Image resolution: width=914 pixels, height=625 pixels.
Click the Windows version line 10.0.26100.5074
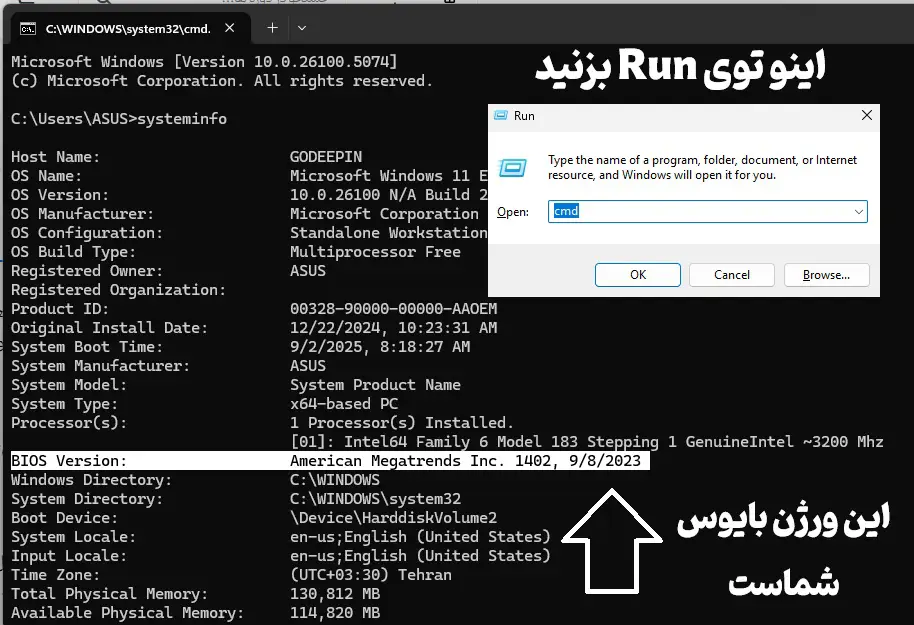[x=204, y=62]
